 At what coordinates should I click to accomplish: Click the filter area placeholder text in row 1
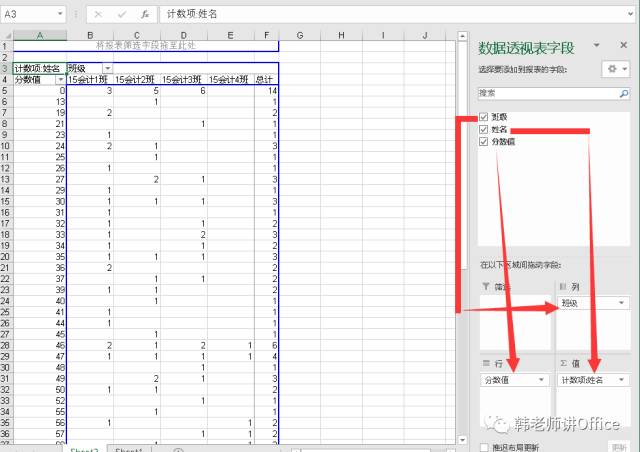coord(146,45)
